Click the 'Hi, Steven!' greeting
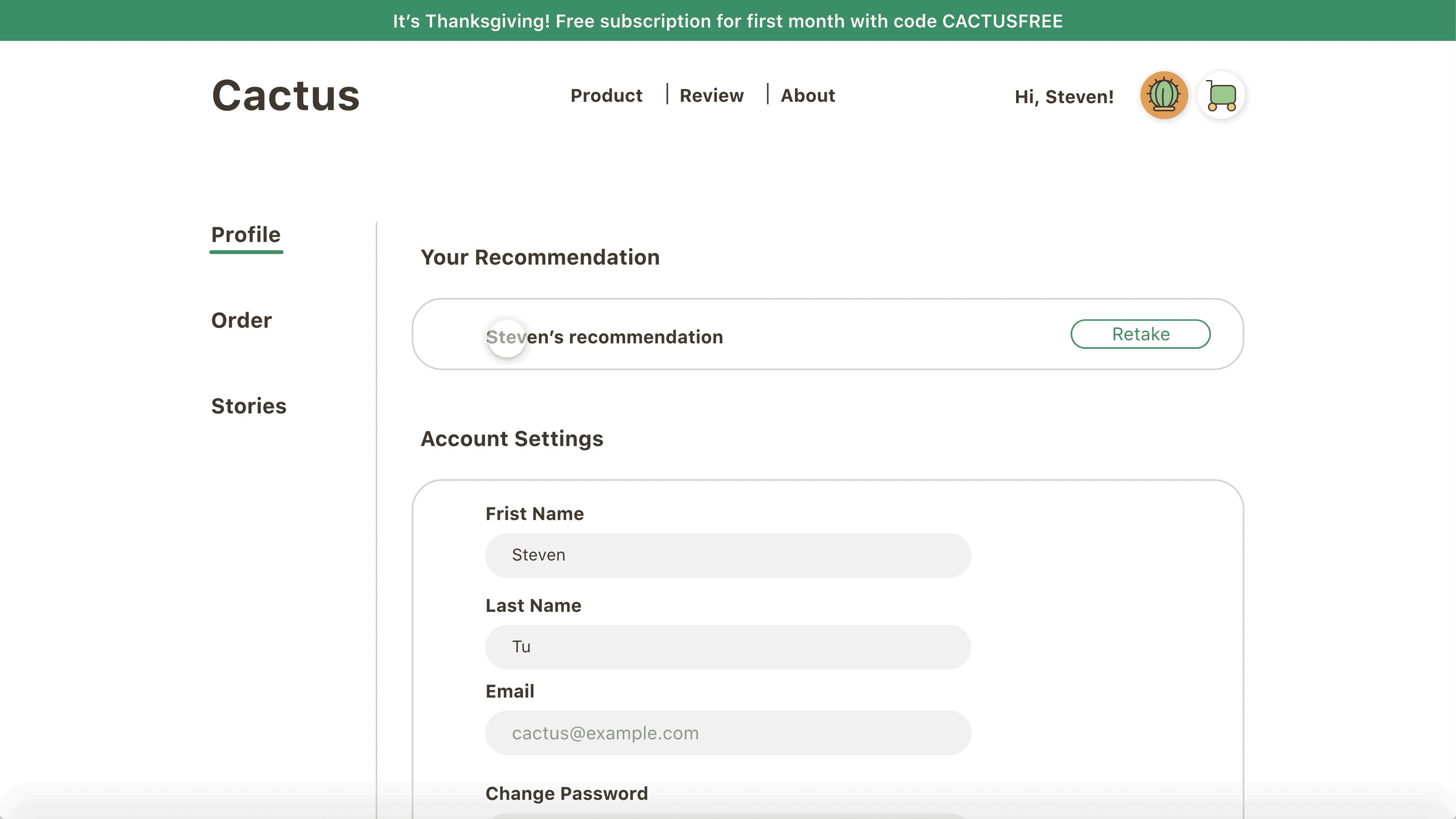Screen dimensions: 1456x819 tap(1064, 97)
